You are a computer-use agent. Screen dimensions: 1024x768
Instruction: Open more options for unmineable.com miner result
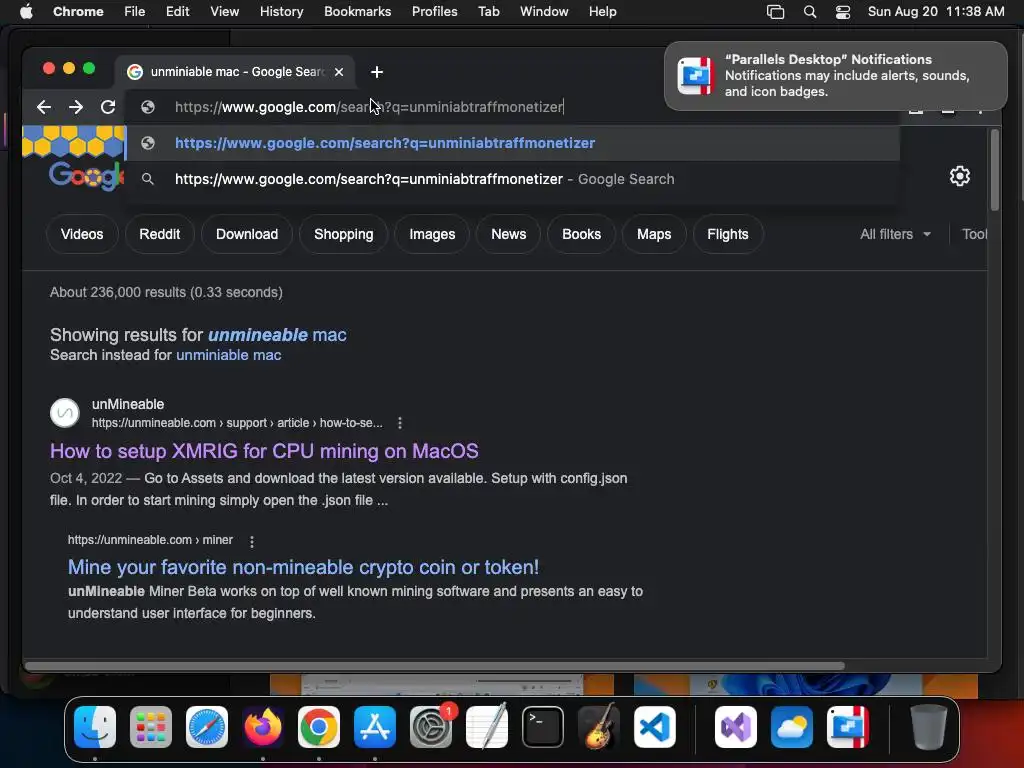point(251,541)
